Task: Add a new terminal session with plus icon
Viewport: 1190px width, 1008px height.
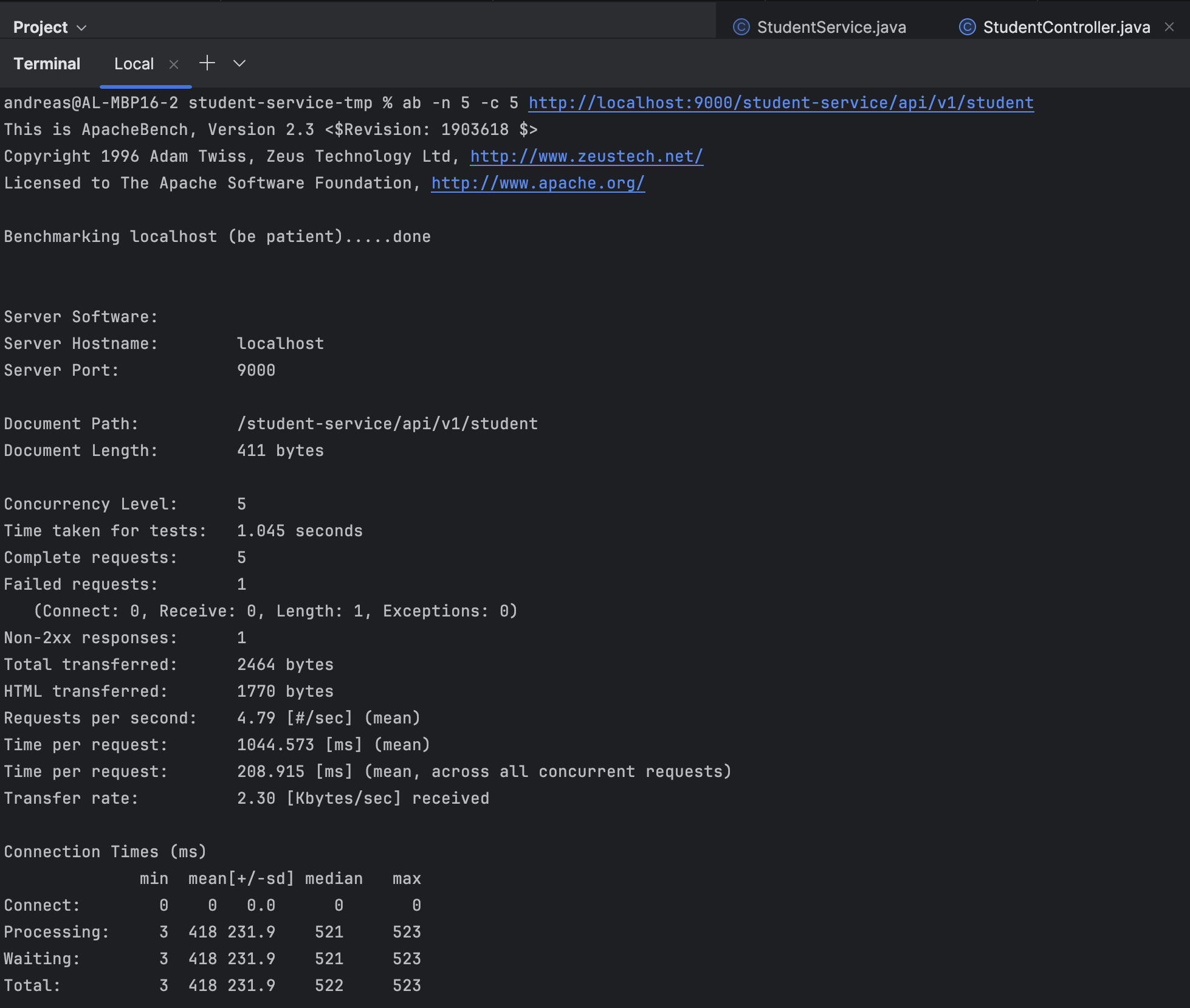Action: 207,63
